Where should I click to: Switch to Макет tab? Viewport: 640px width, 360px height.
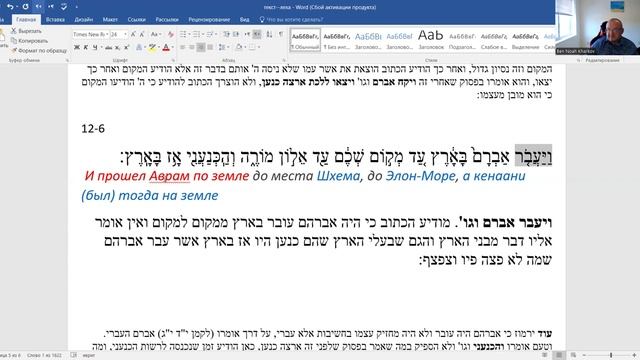click(x=110, y=19)
